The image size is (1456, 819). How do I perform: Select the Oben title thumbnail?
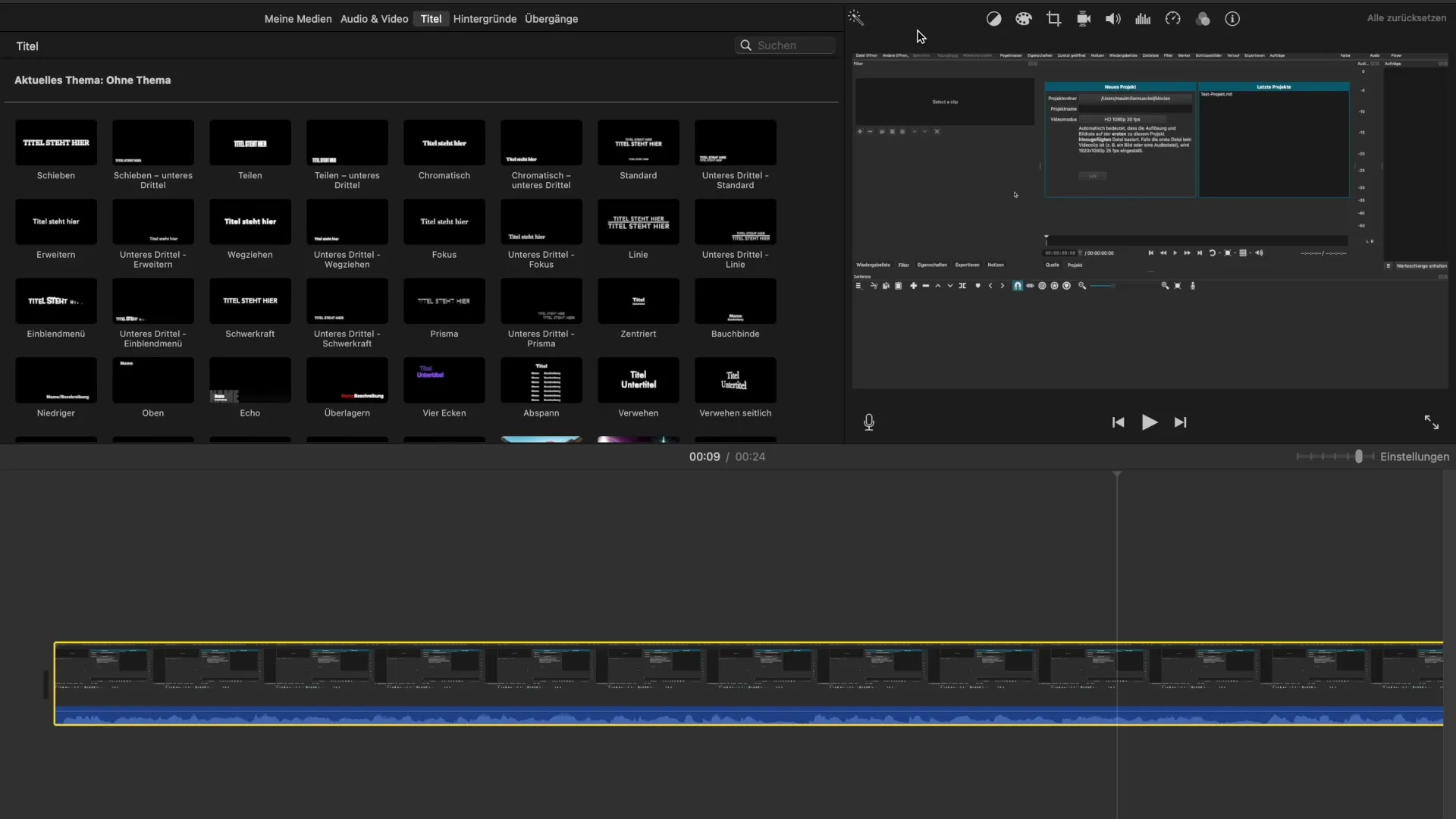coord(153,380)
